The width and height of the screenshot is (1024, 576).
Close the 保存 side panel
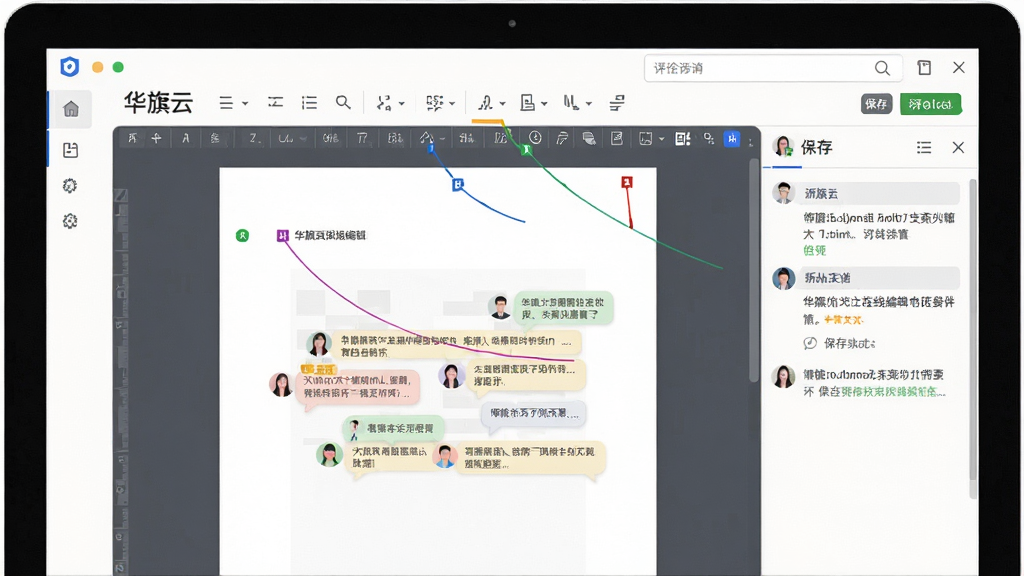click(x=958, y=148)
